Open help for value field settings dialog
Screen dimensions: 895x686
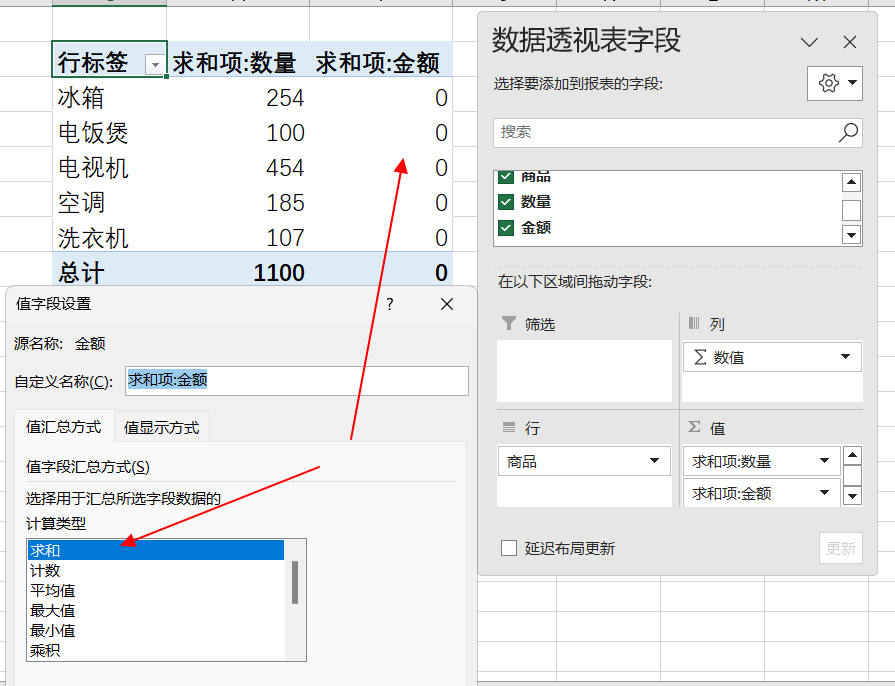390,304
